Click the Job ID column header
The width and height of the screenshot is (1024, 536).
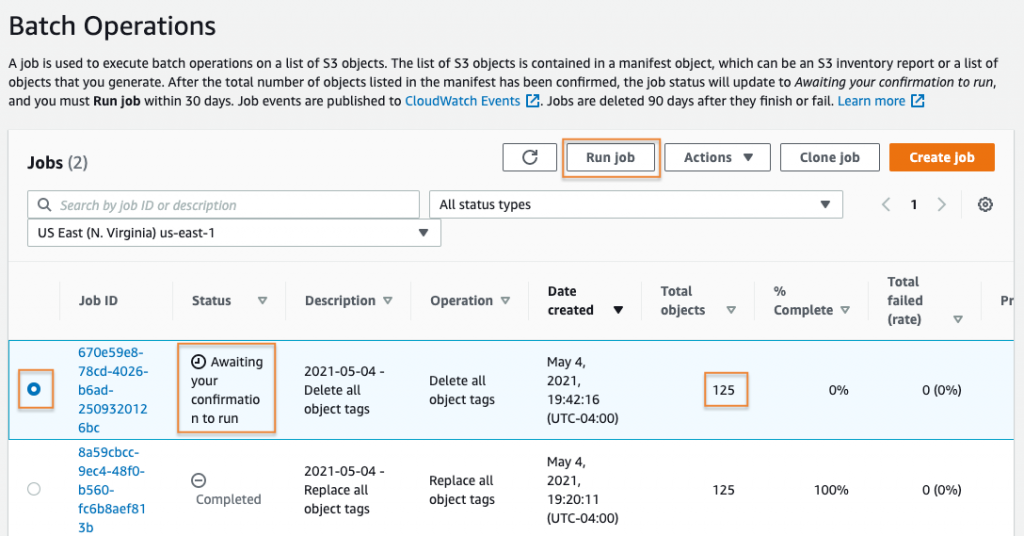(98, 301)
